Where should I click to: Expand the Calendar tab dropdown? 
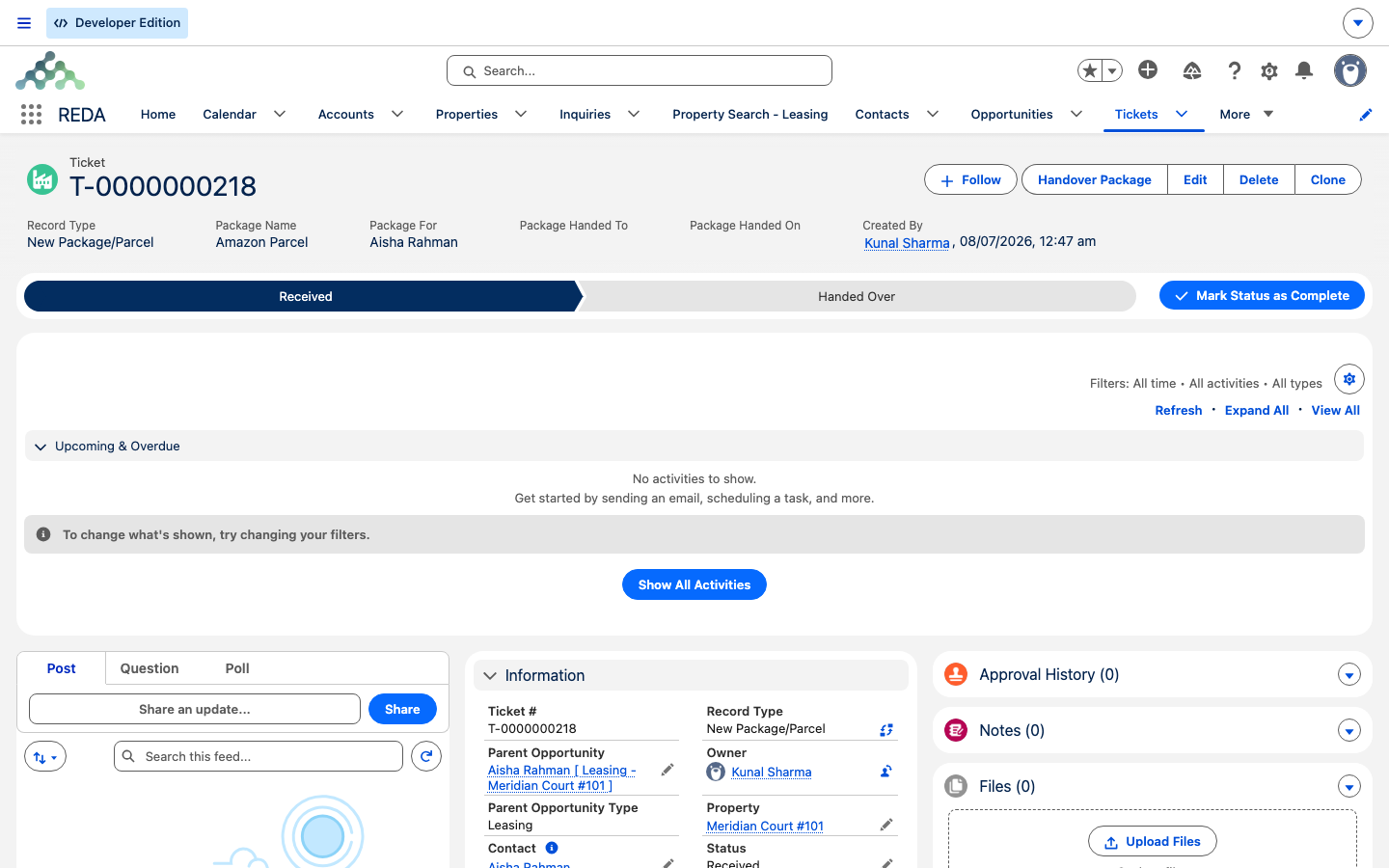pos(280,114)
